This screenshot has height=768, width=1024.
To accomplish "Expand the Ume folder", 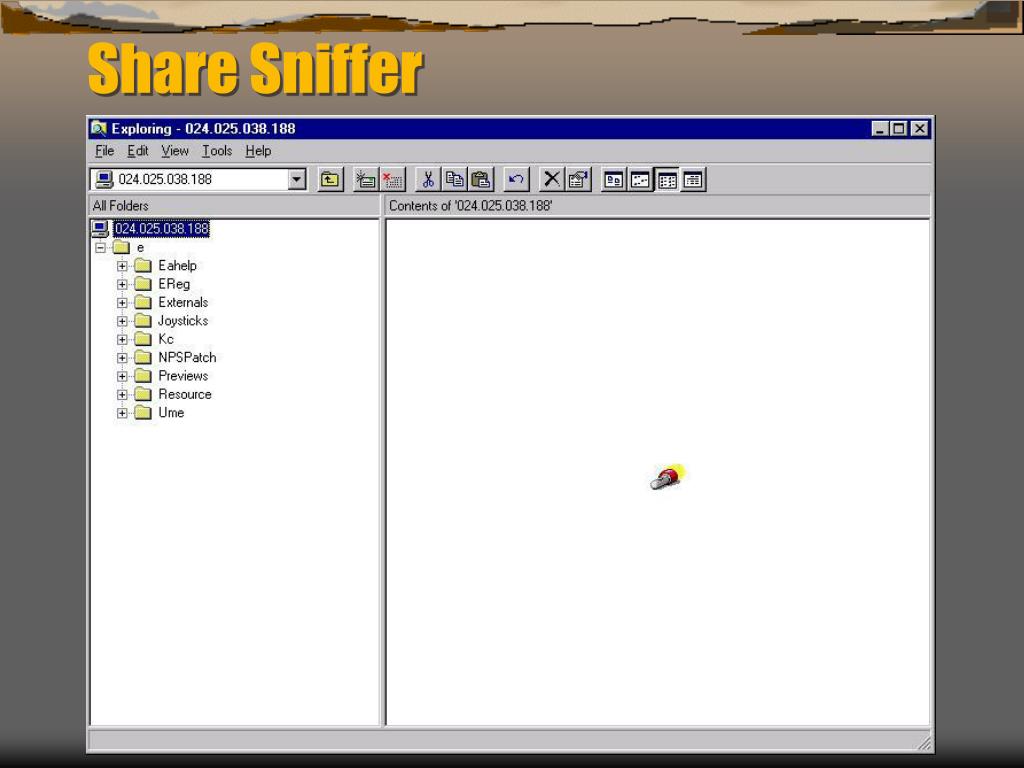I will click(122, 413).
